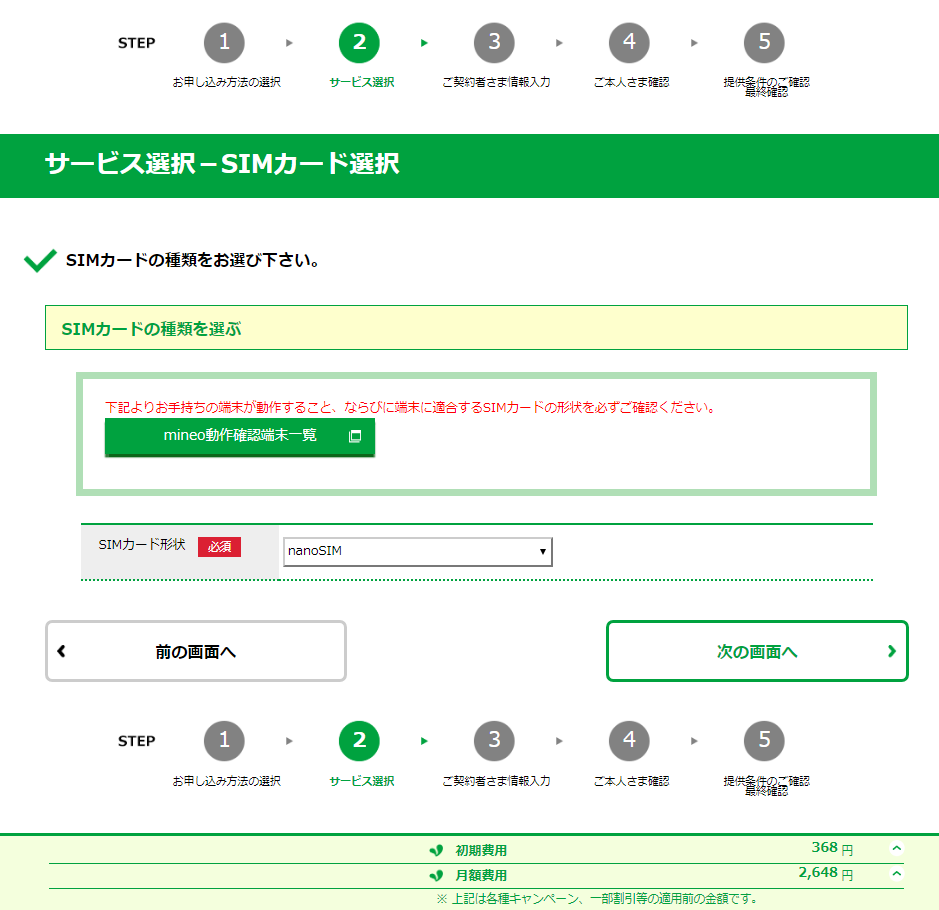Click step 4 circle in the bottom step bar

click(x=629, y=741)
